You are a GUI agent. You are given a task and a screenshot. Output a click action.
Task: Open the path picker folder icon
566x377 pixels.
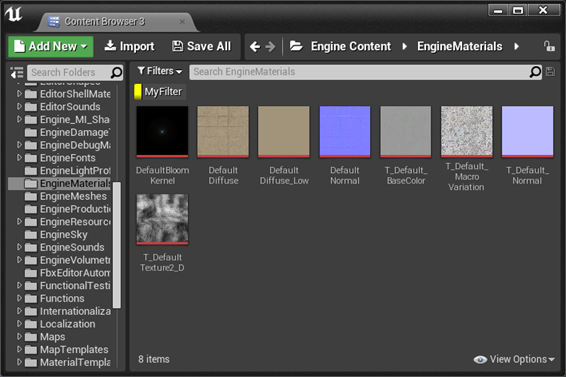(x=296, y=46)
